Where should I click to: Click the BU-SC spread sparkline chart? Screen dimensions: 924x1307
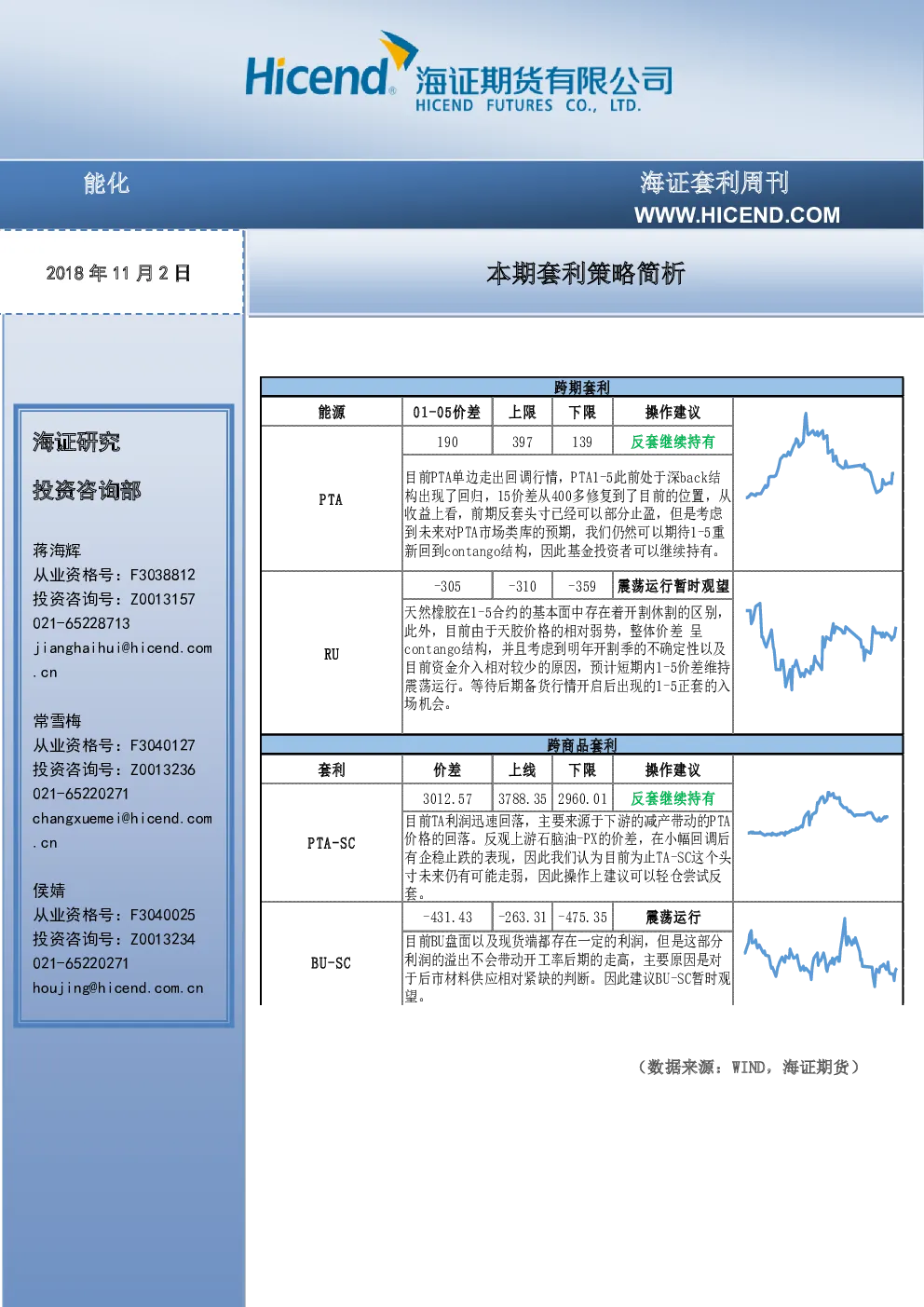coord(820,953)
